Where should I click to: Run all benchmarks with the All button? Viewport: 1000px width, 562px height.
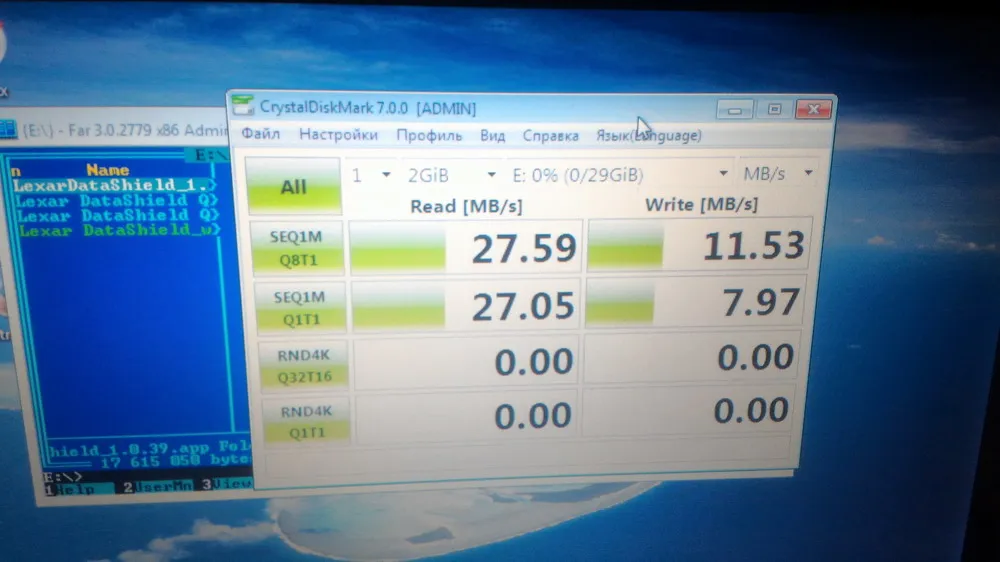293,186
